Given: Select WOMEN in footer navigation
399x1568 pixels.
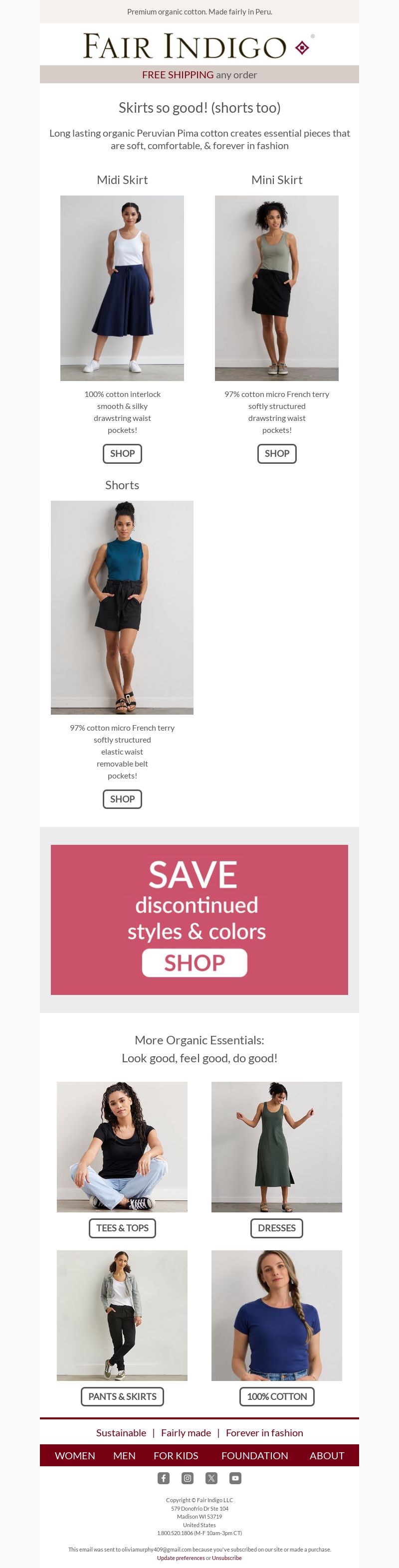Looking at the screenshot, I should [75, 1455].
